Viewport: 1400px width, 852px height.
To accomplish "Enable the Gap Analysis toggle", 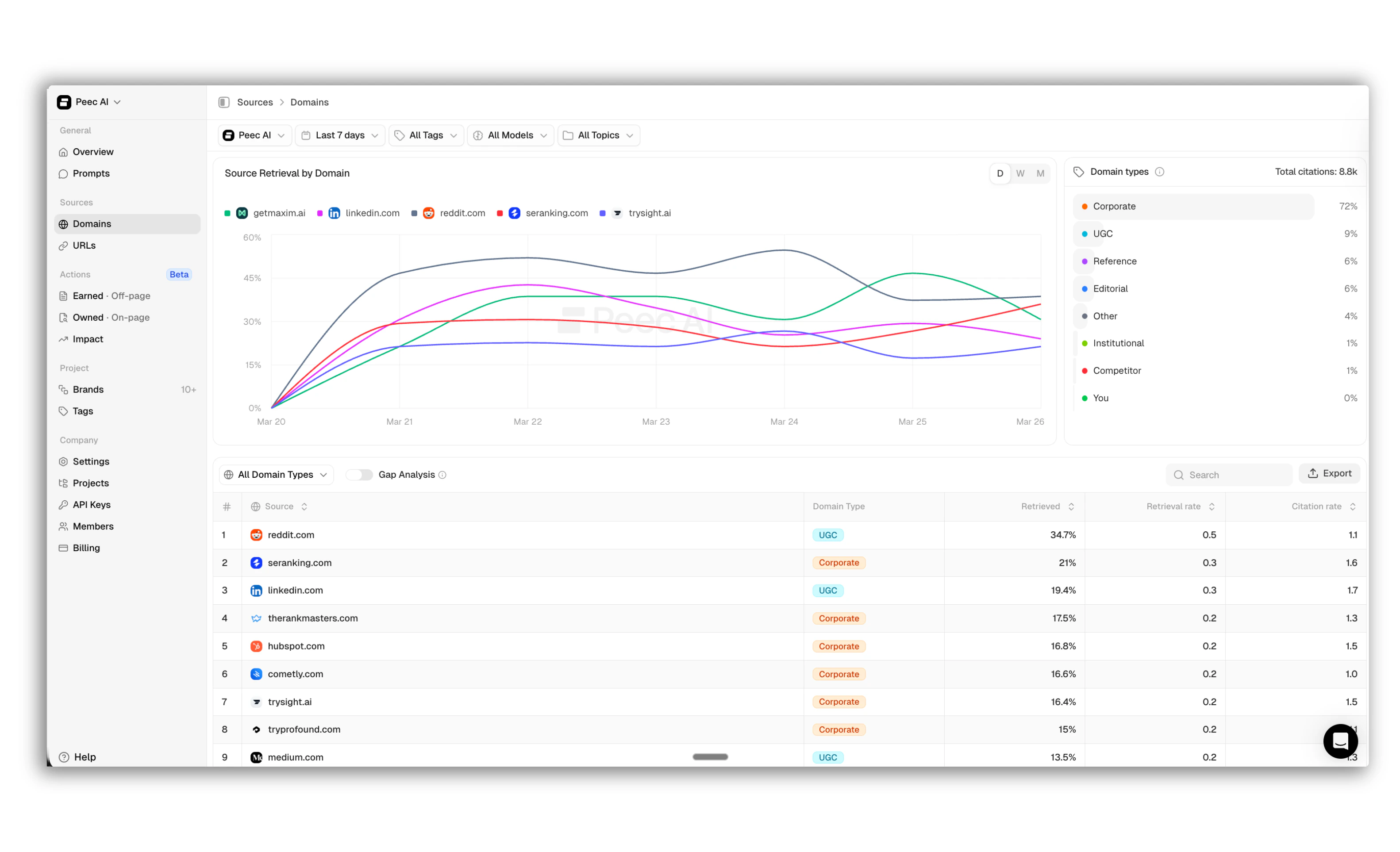I will [359, 475].
